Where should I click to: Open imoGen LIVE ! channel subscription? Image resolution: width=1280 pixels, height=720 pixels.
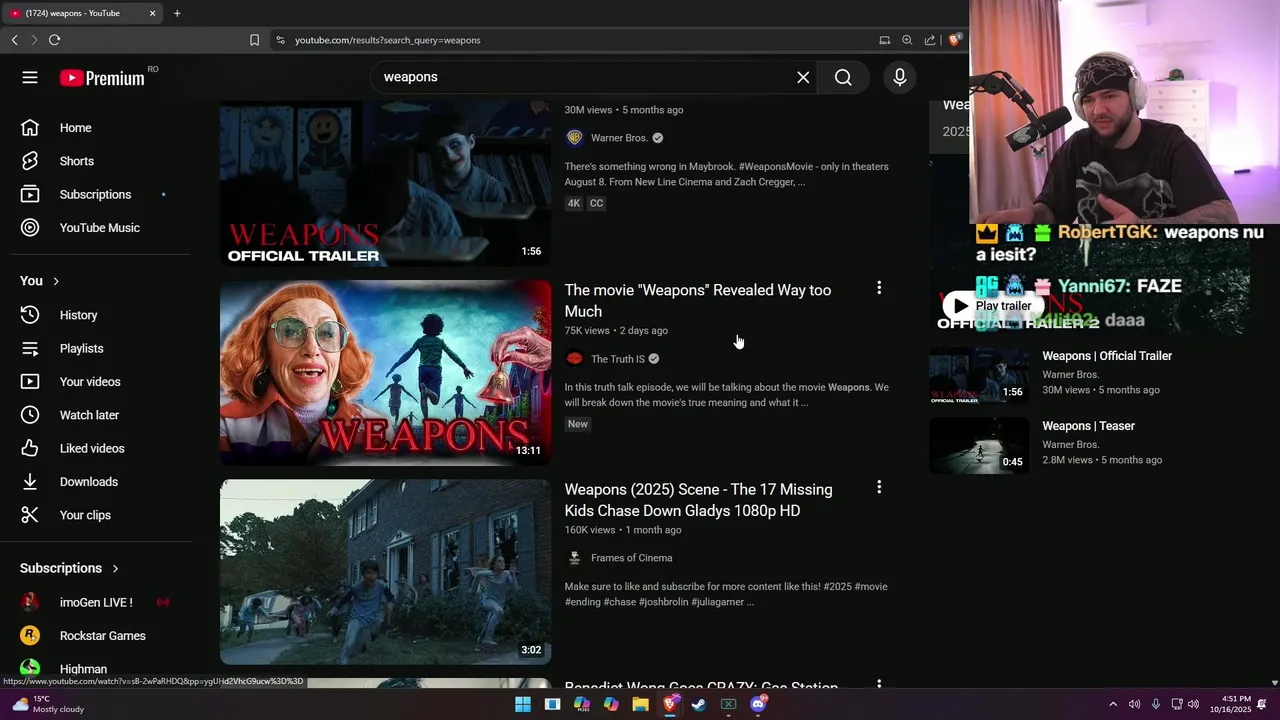coord(96,602)
